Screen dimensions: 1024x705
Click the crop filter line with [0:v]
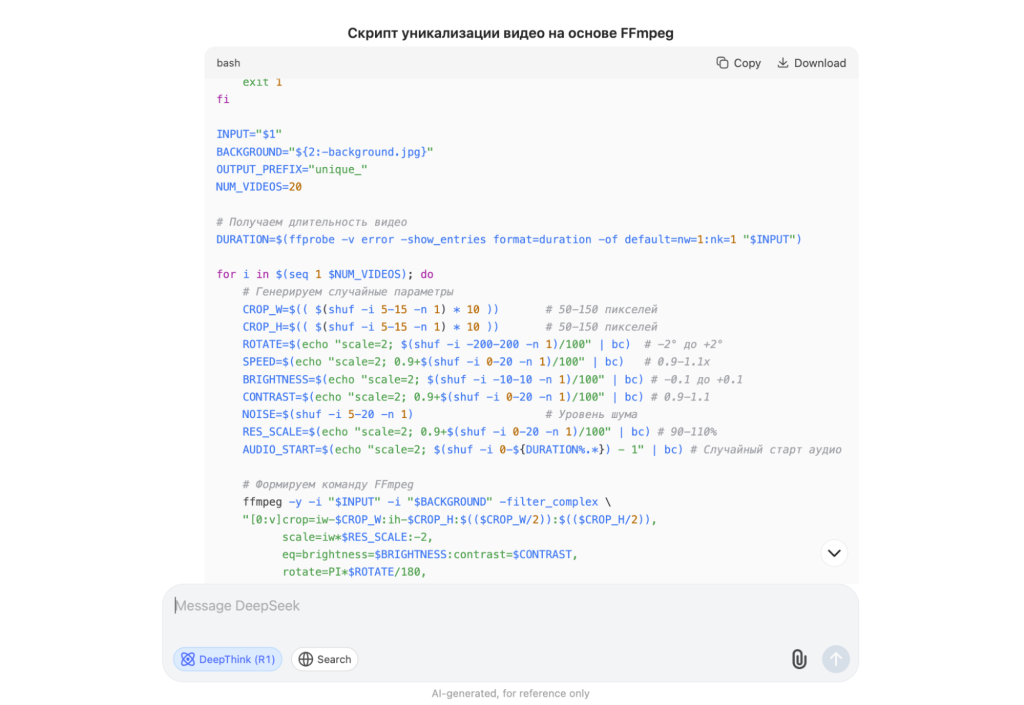pos(449,520)
